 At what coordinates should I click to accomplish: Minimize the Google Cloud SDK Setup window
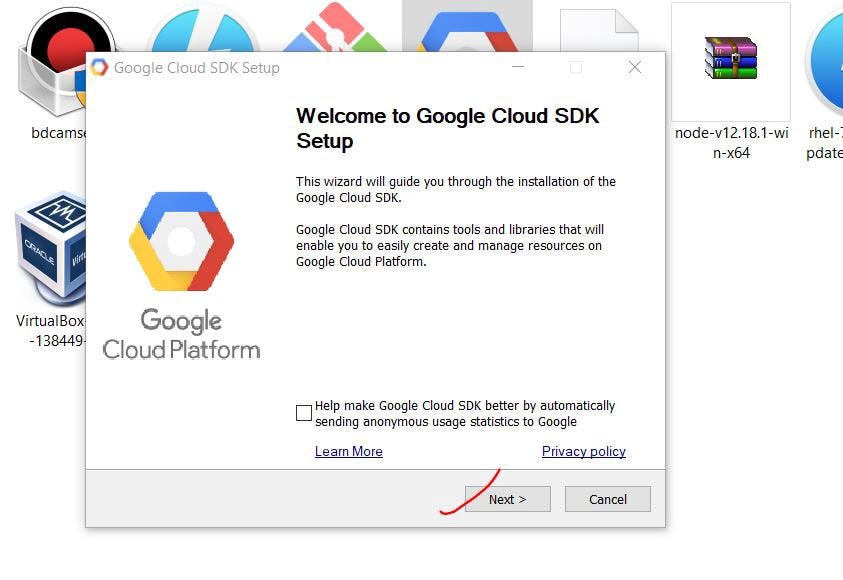518,67
